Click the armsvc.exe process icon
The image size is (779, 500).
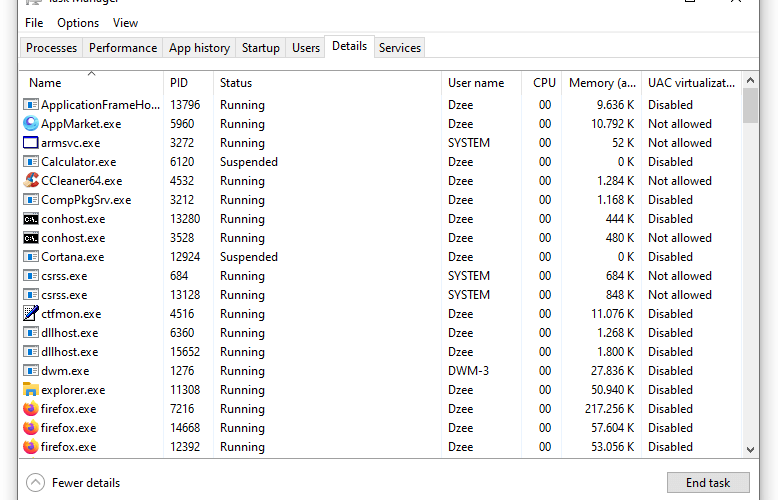(31, 143)
